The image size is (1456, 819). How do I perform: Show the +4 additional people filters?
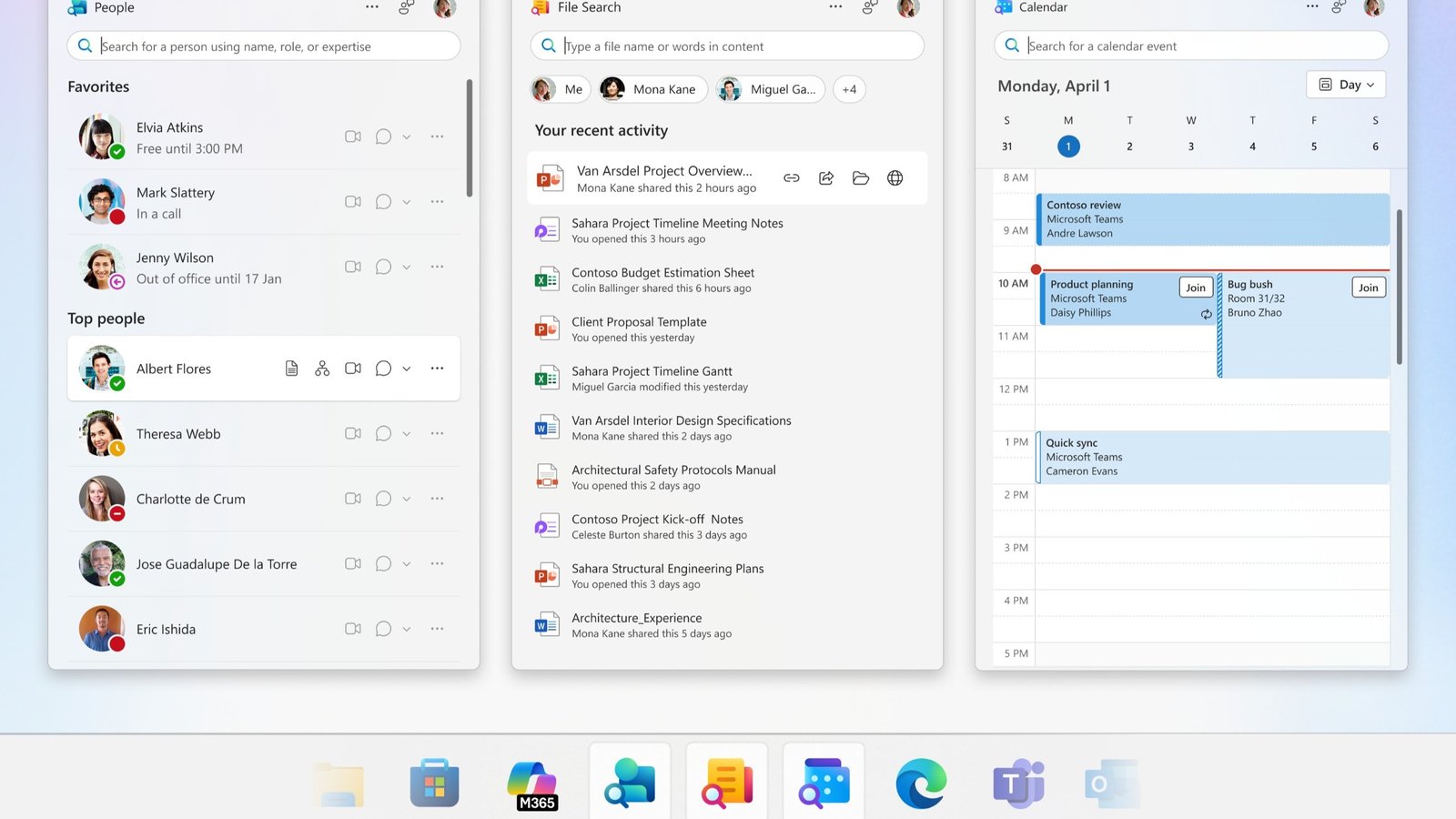coord(849,89)
